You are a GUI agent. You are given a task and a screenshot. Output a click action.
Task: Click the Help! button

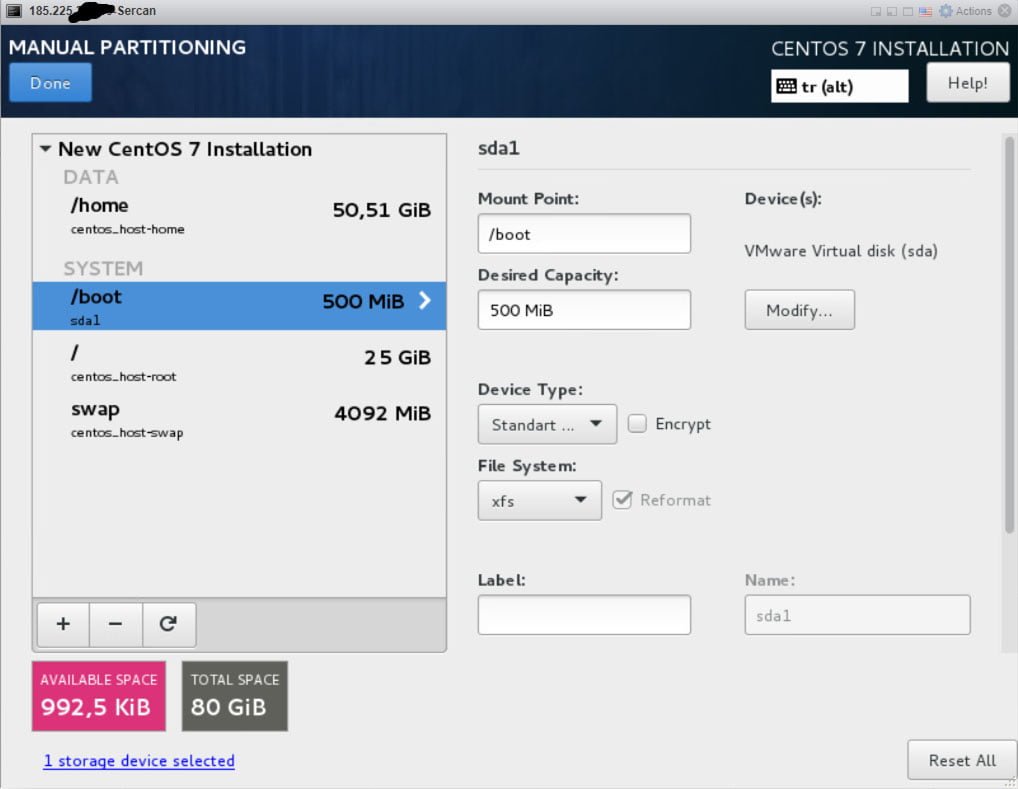pyautogui.click(x=967, y=82)
